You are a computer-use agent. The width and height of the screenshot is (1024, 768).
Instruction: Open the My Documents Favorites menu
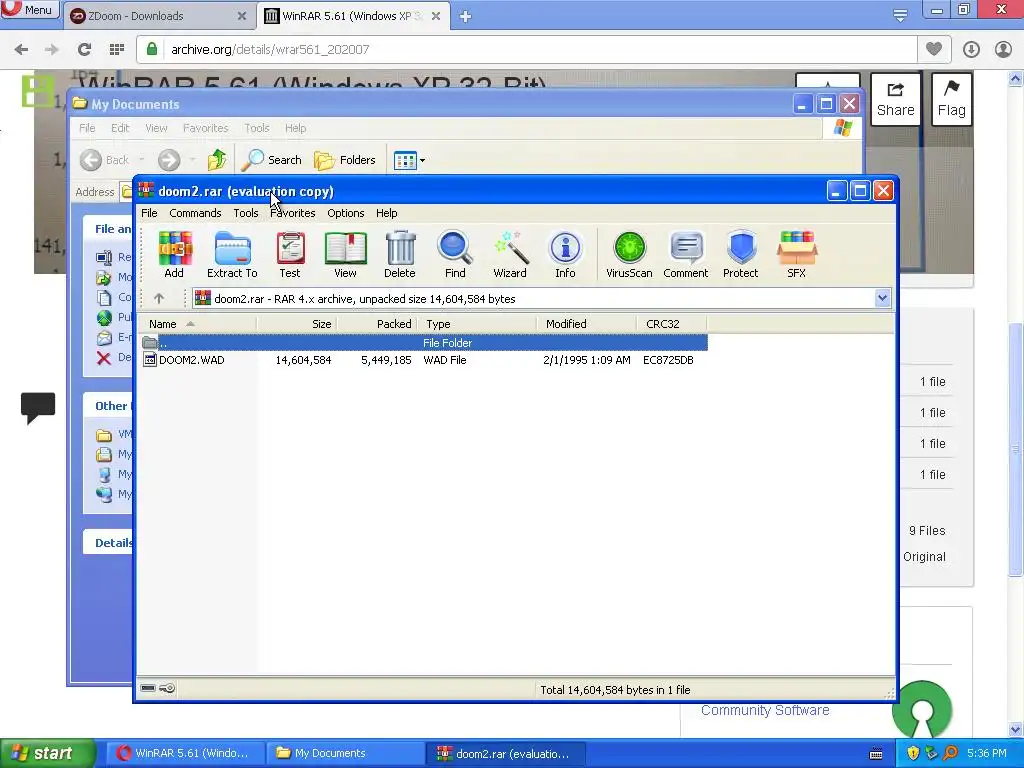pyautogui.click(x=206, y=128)
